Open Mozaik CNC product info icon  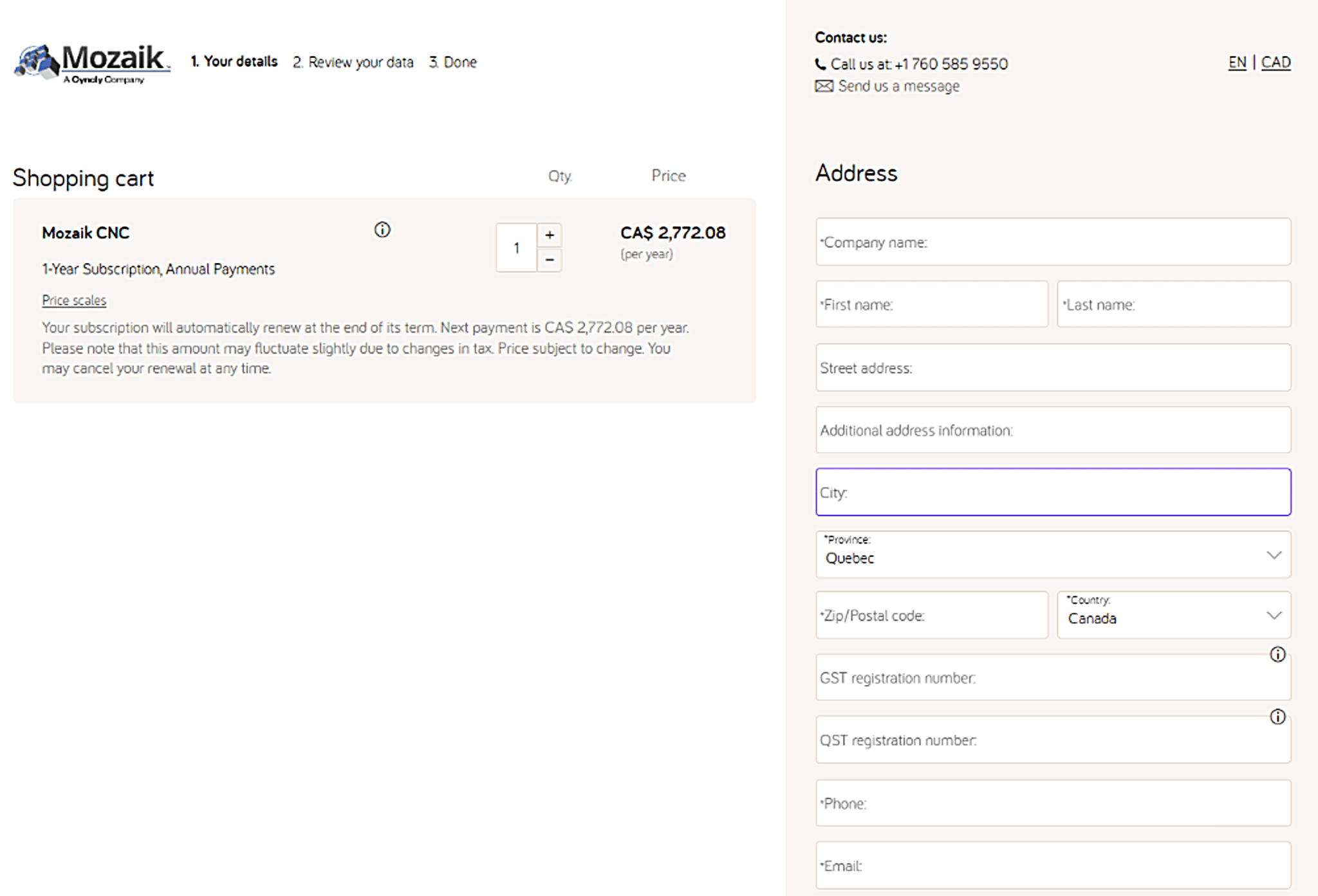382,230
